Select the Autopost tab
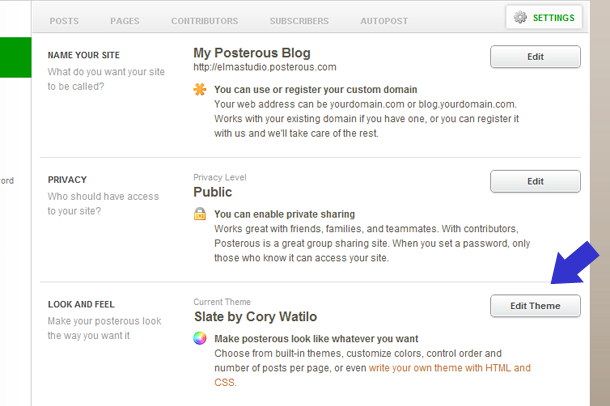Screen dimensions: 610x406 coord(384,21)
